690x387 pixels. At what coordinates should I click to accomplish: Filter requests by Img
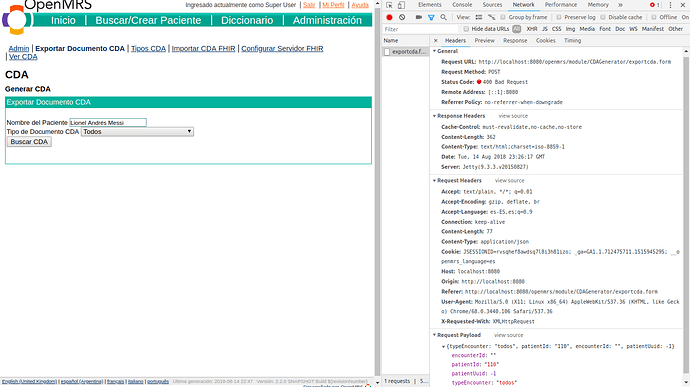(x=570, y=29)
